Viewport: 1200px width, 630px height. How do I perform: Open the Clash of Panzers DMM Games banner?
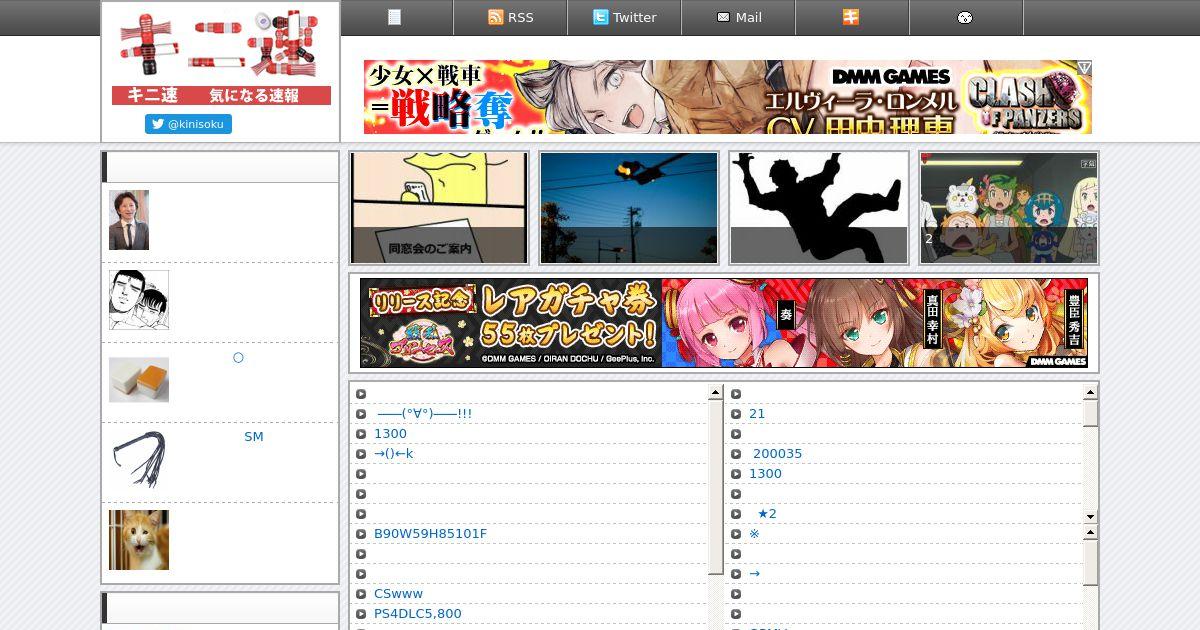point(728,97)
